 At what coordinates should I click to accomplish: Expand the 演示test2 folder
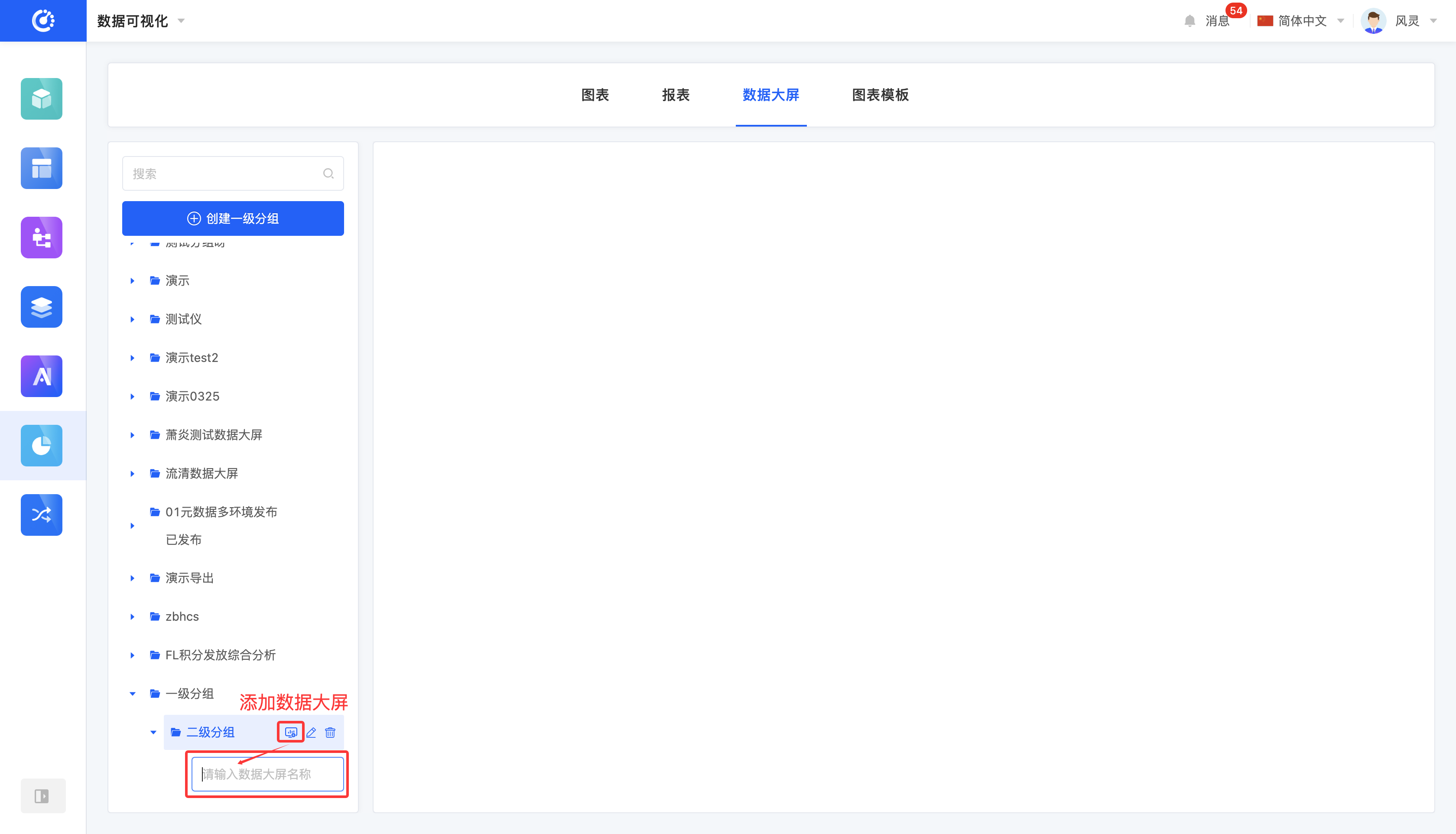(132, 358)
